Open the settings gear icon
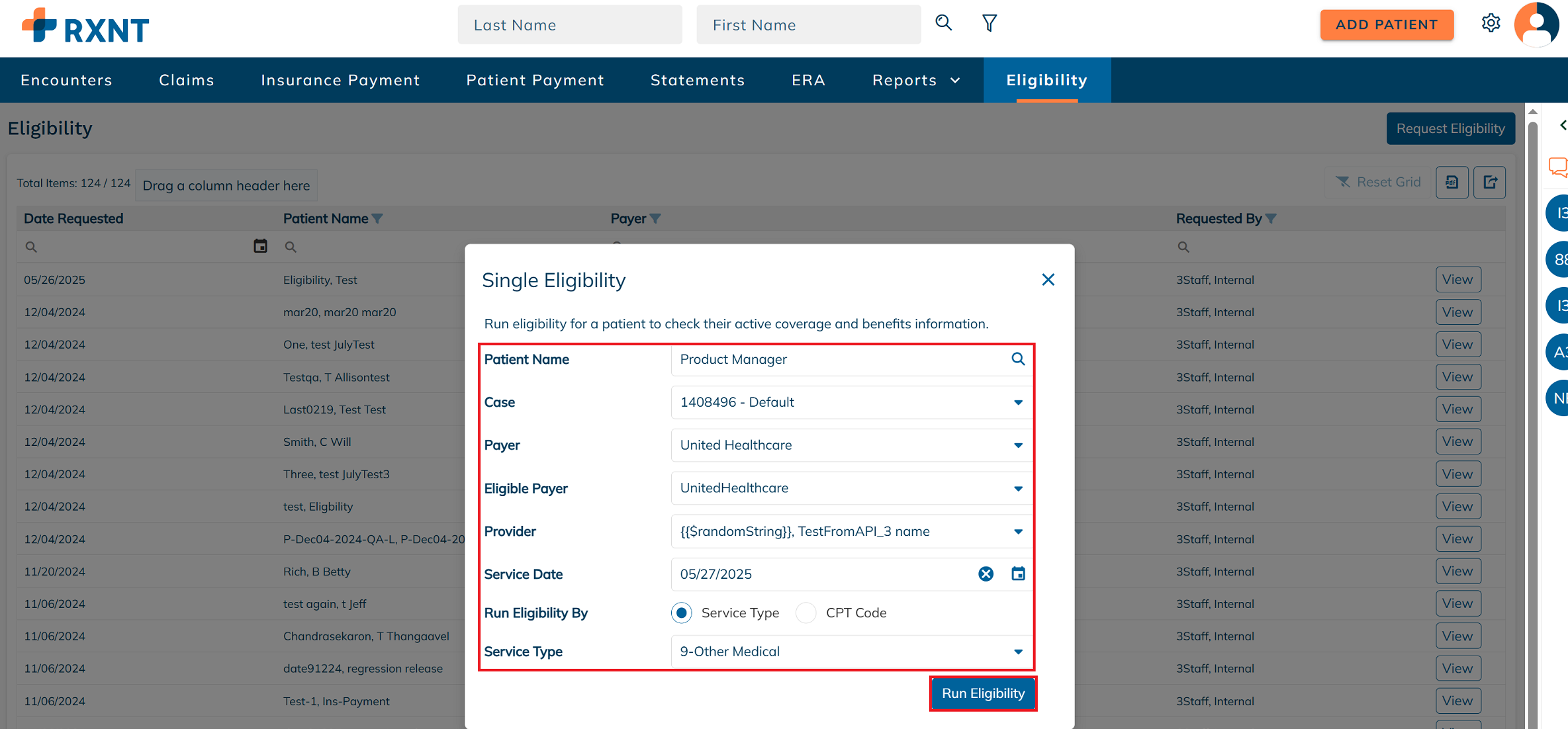 [x=1491, y=23]
